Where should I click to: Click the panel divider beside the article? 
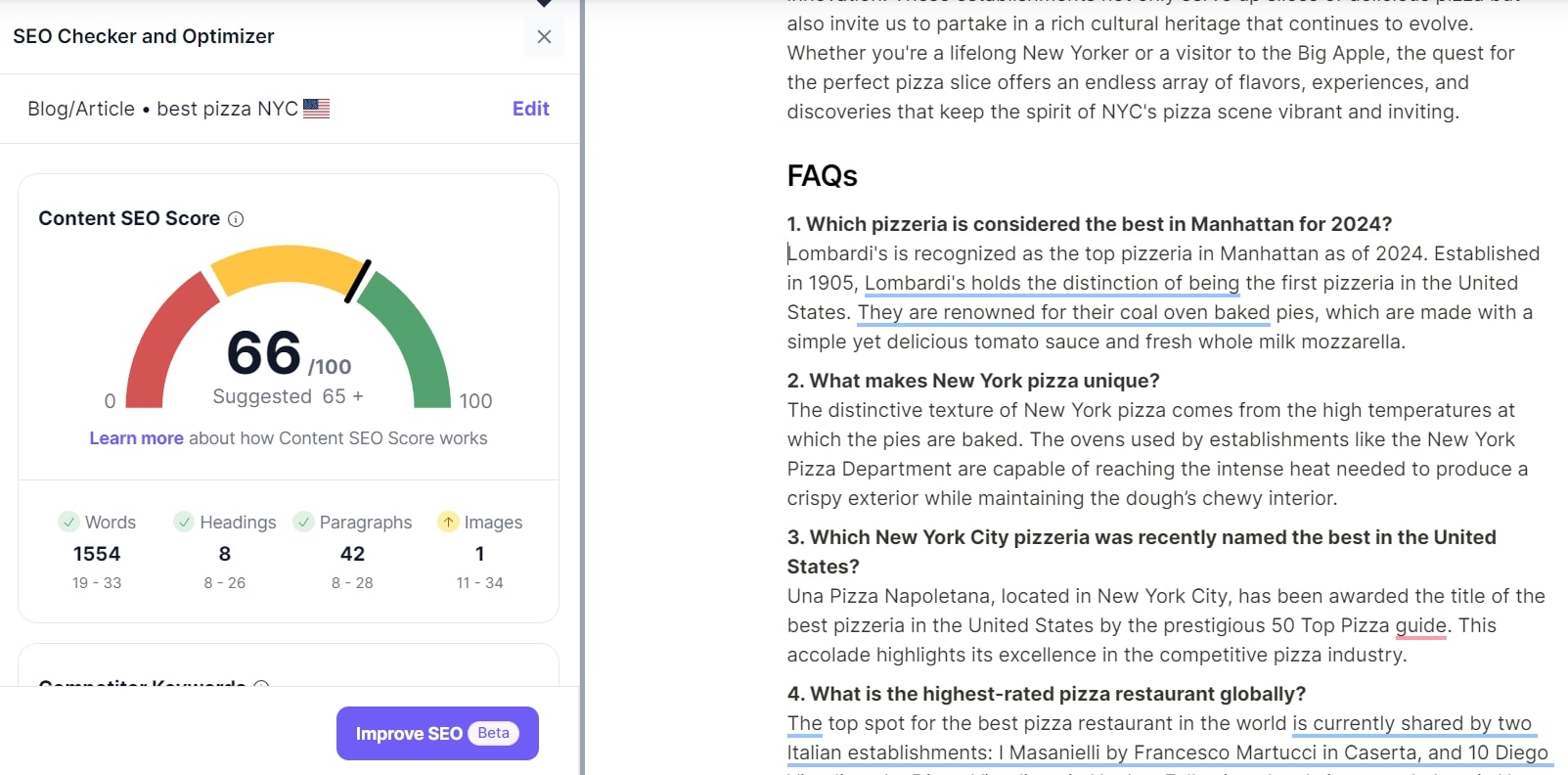[582, 387]
